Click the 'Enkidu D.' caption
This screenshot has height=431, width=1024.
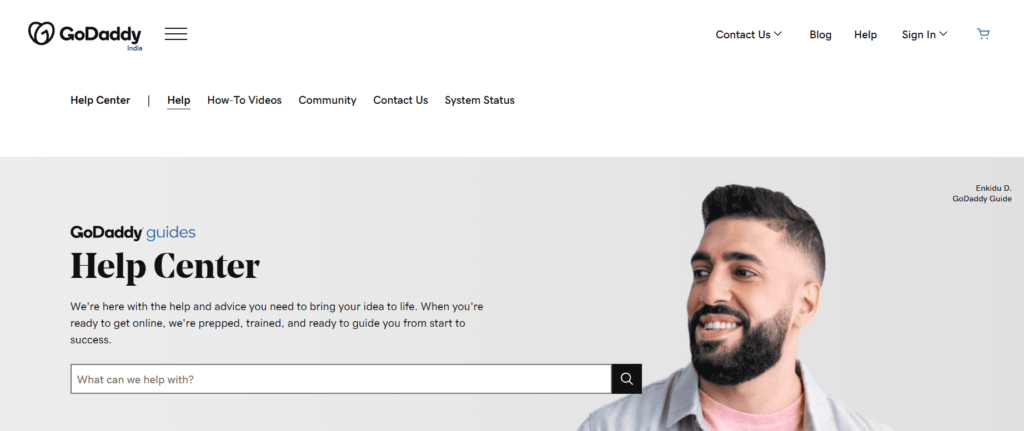point(993,188)
